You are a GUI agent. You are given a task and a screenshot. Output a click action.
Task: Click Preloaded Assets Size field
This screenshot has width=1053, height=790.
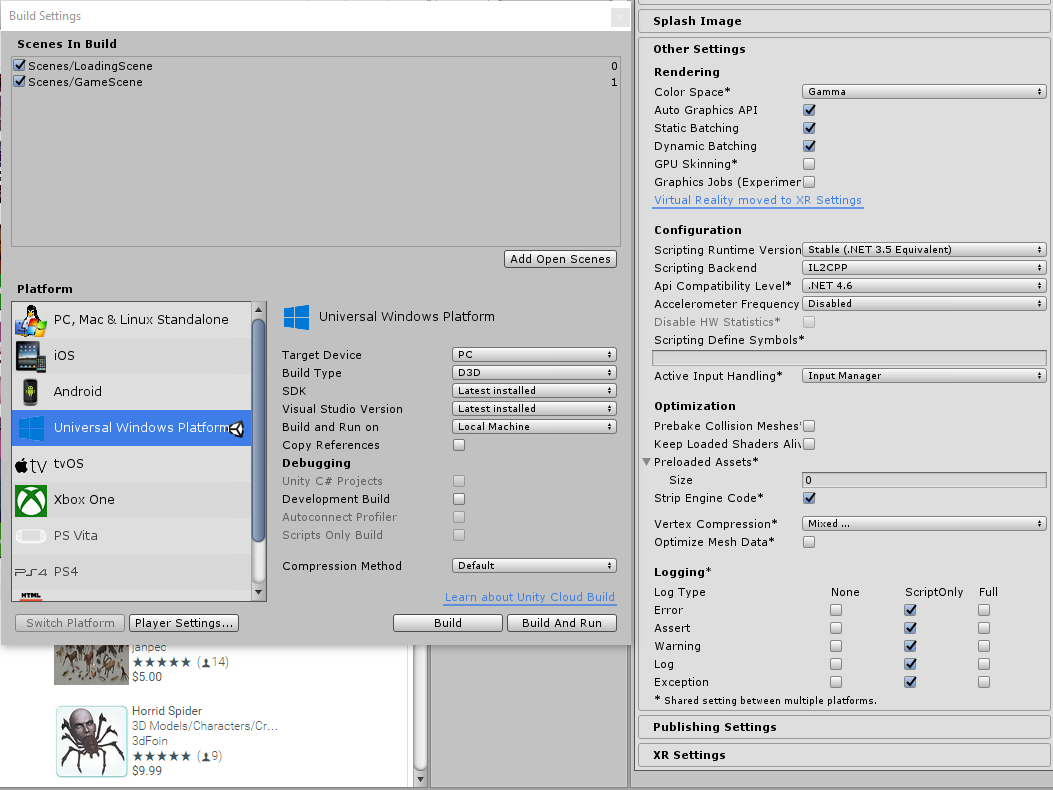click(924, 480)
